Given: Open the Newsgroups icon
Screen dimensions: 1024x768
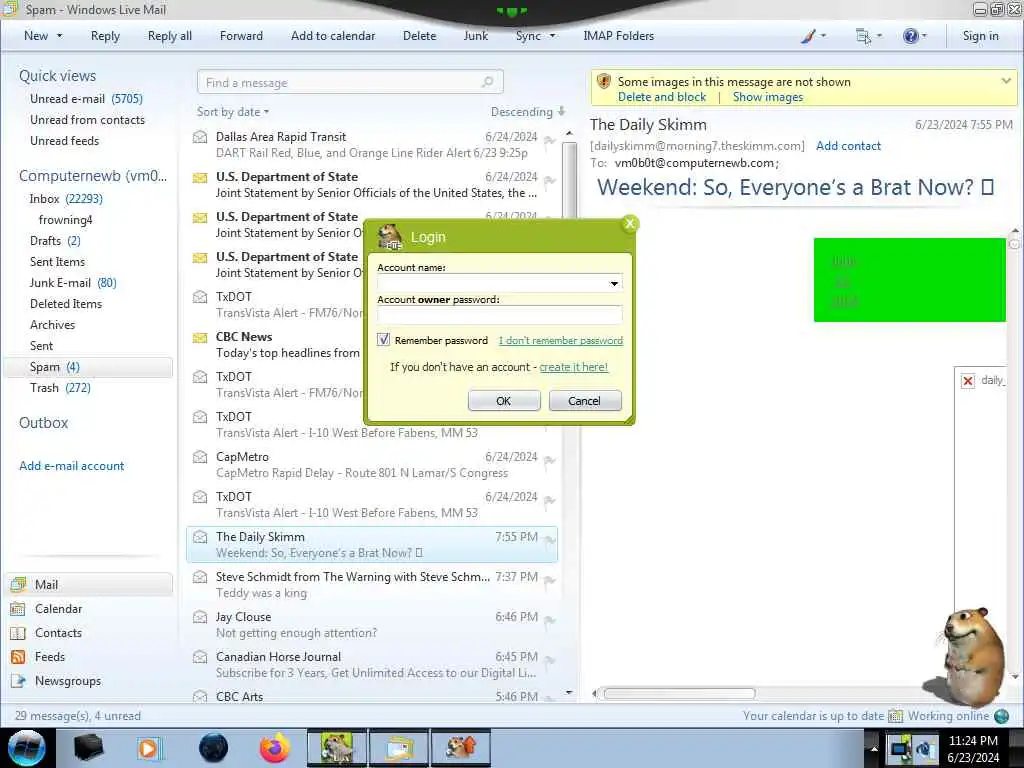Looking at the screenshot, I should click(x=18, y=681).
